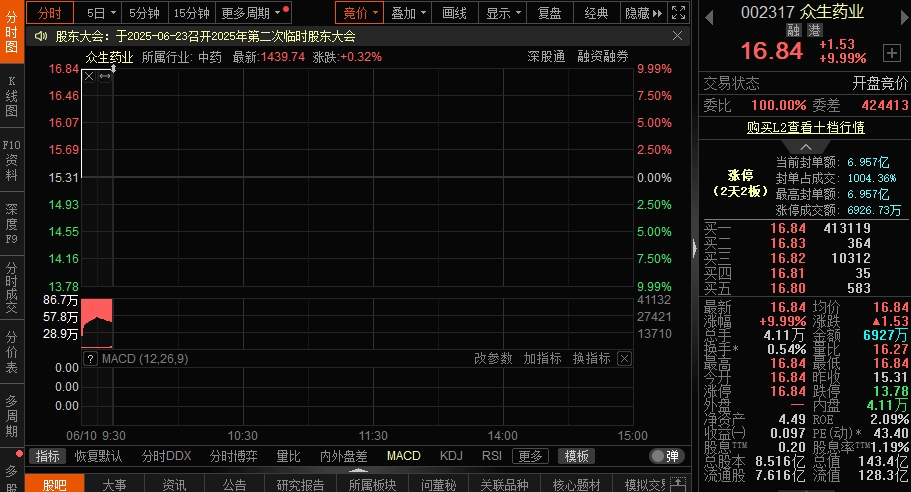
Task: Open the 研究报告 bottom tab
Action: point(300,484)
